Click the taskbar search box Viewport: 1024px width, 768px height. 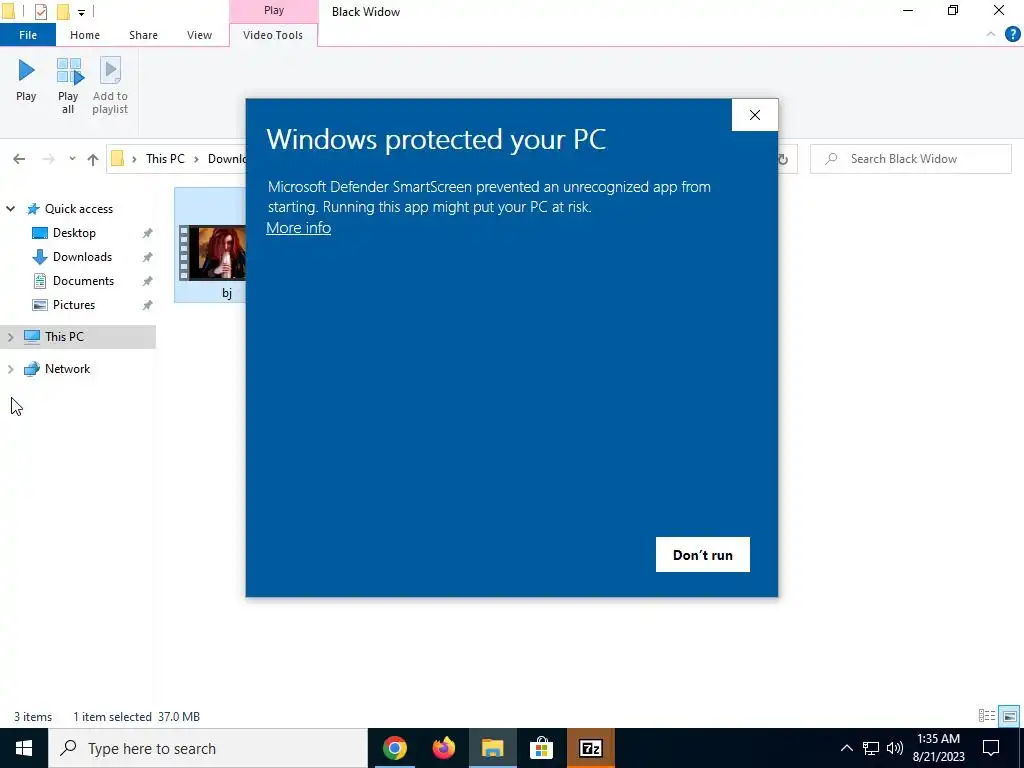[x=208, y=748]
